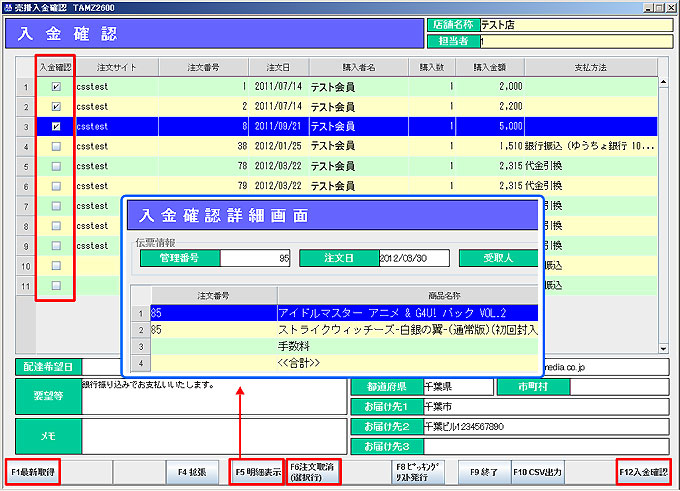Uncheck payment confirmation checkbox in row 2
The width and height of the screenshot is (680, 491).
tap(56, 107)
